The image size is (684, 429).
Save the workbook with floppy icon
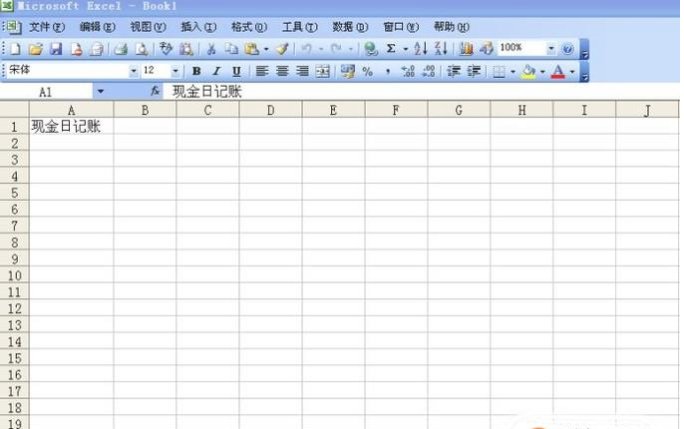click(x=56, y=48)
